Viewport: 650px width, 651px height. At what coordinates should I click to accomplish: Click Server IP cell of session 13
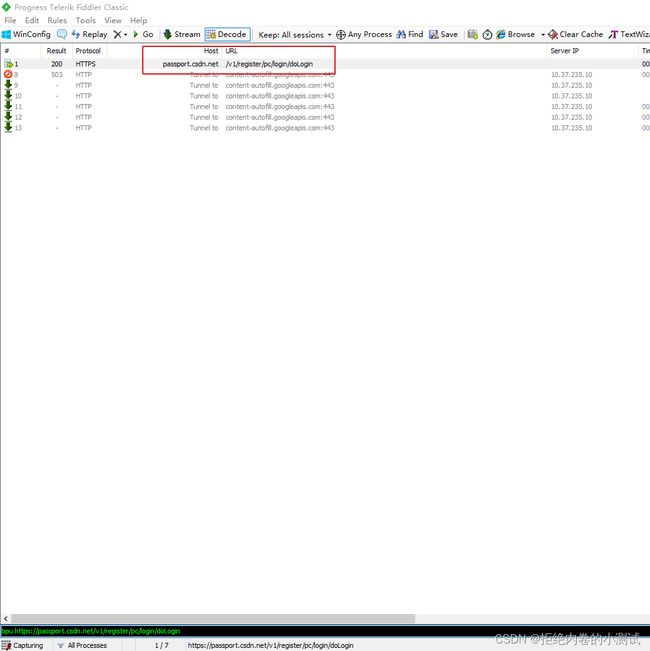coord(571,128)
